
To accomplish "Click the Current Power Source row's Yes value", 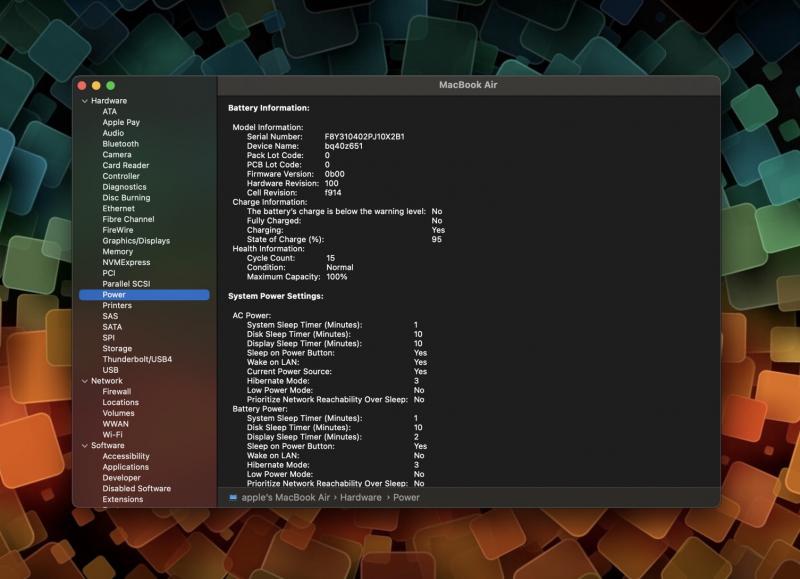I will click(420, 371).
